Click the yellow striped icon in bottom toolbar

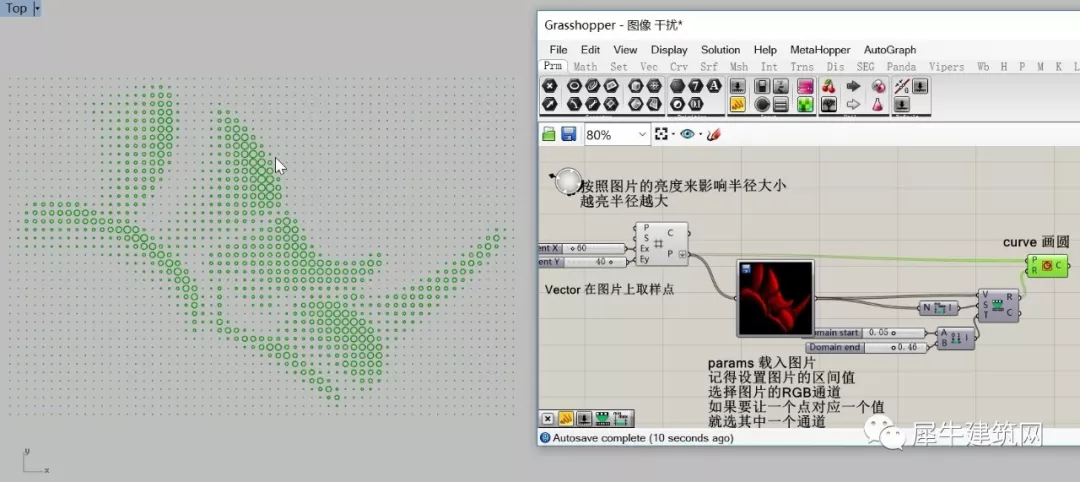[566, 419]
